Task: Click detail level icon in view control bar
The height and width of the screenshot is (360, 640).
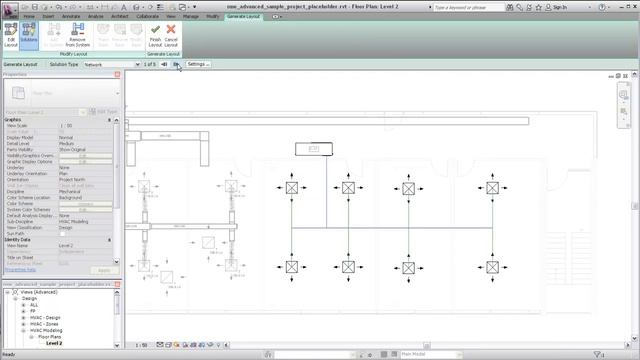Action: (160, 345)
